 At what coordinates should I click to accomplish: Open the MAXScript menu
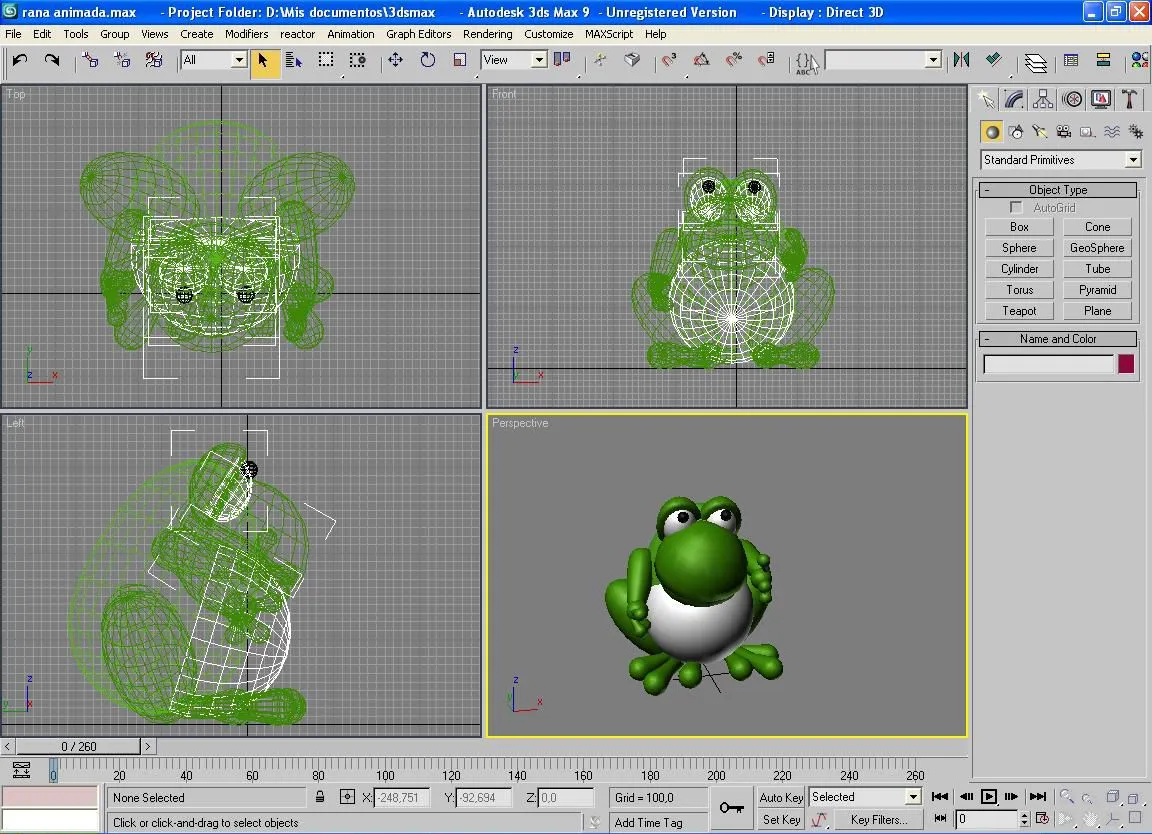point(608,33)
